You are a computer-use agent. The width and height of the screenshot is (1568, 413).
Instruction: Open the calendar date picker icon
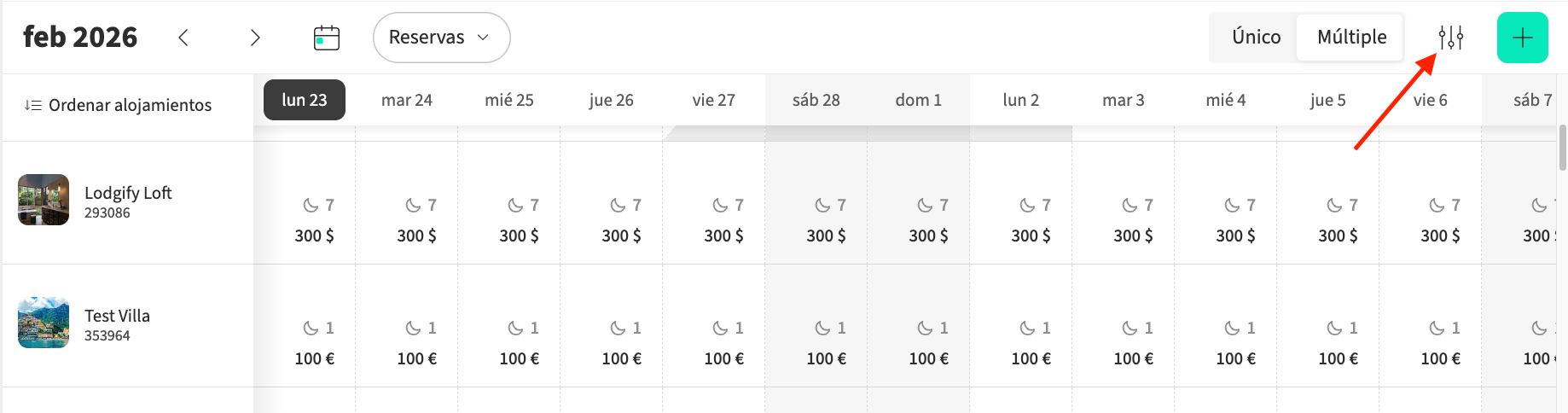(327, 38)
